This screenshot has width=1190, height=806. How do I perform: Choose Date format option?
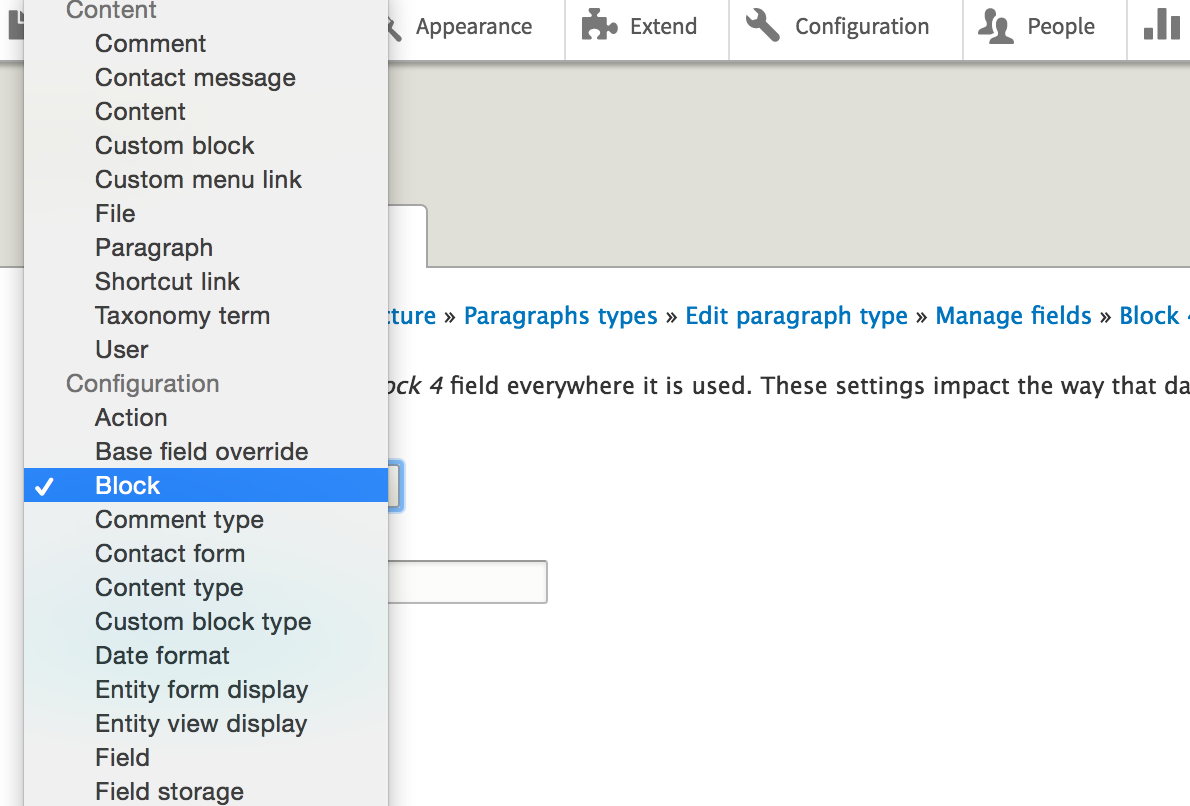206,655
